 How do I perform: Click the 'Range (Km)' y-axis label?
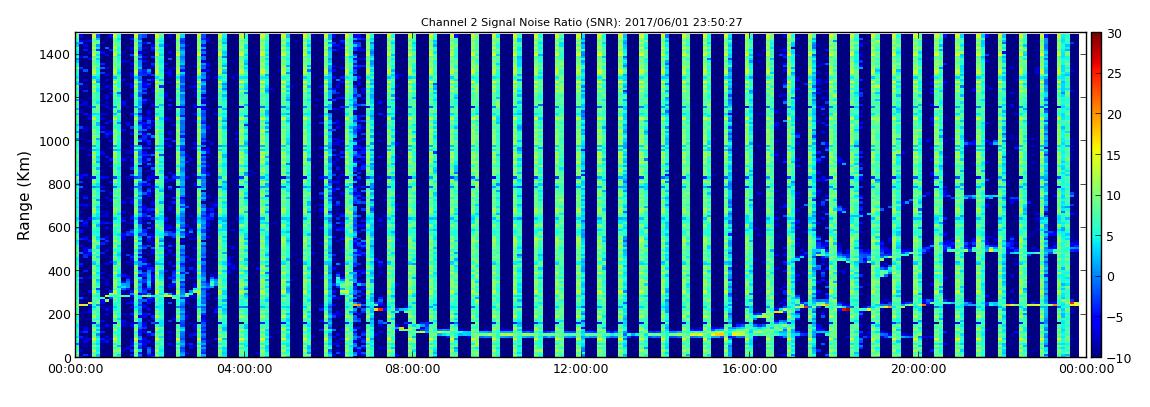point(24,196)
